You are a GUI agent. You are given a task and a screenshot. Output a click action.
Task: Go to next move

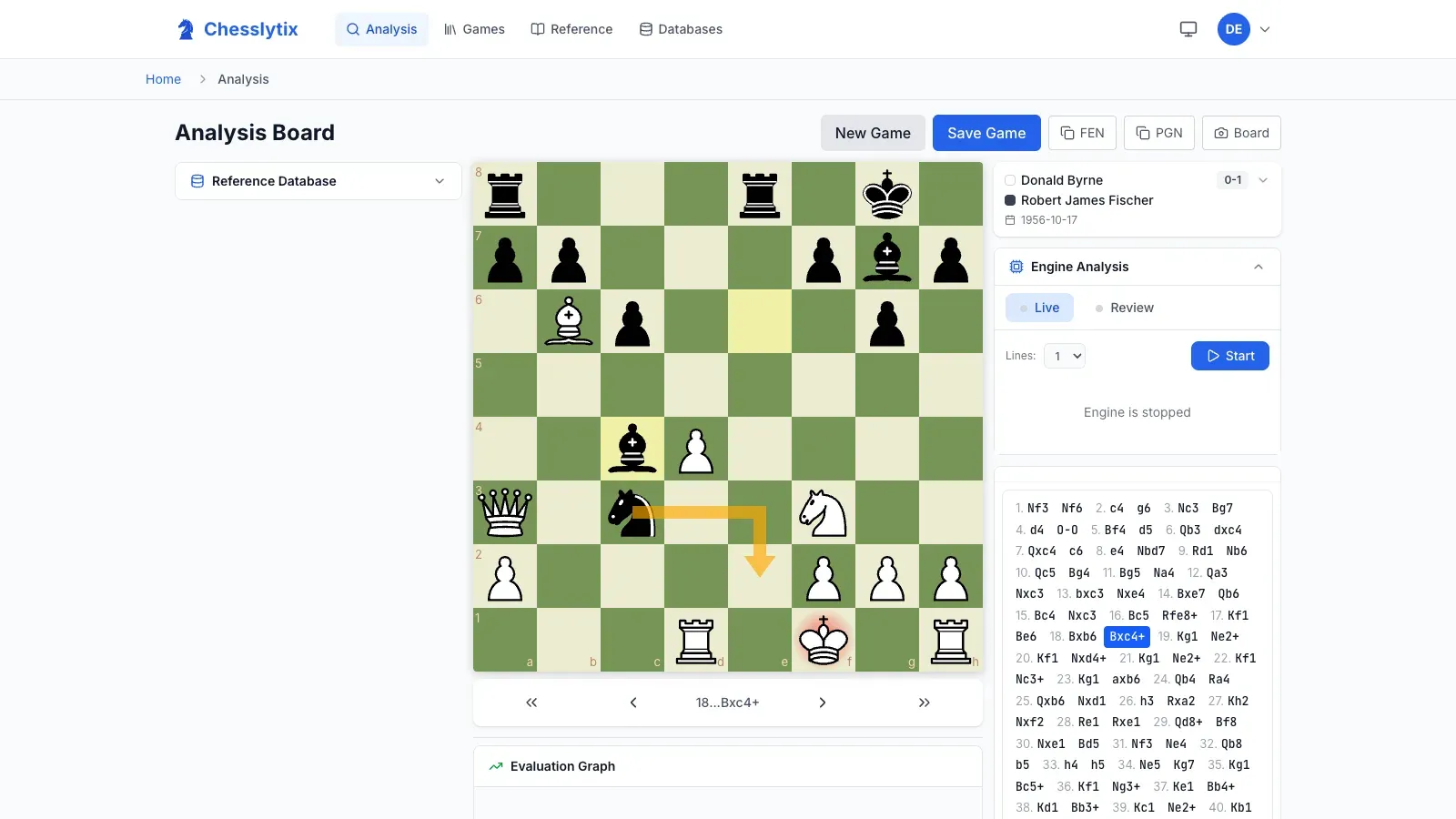823,703
